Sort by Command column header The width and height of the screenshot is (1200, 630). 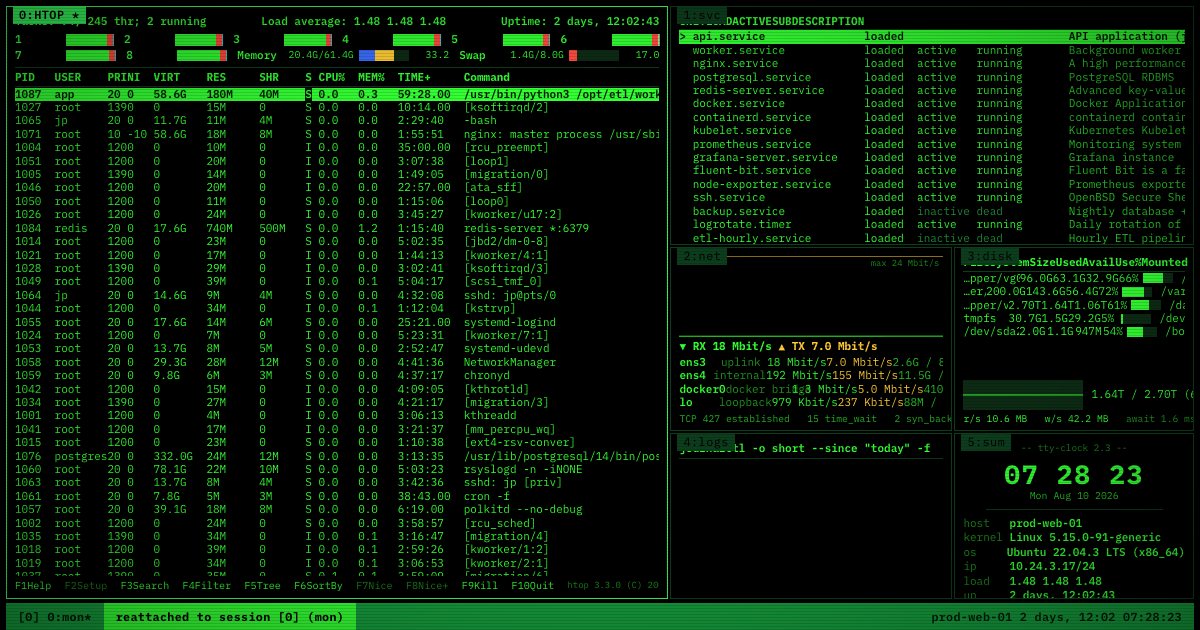(487, 77)
